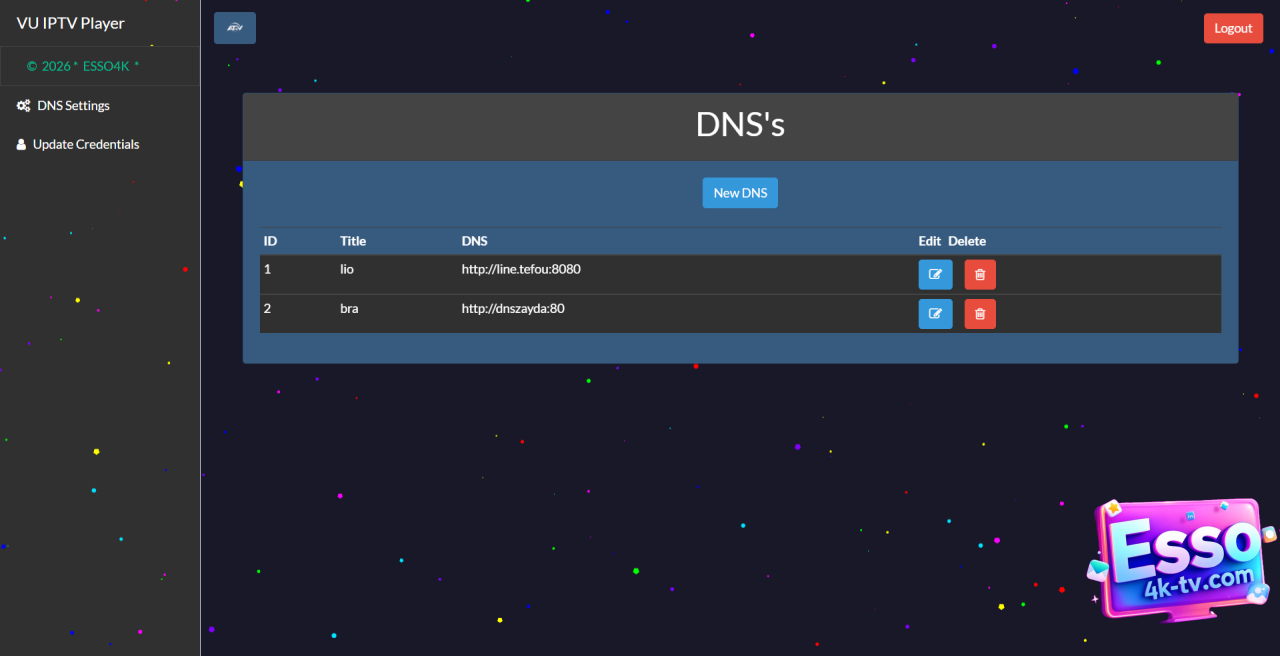The width and height of the screenshot is (1280, 656).
Task: Delete the bra DNS entry
Action: tap(980, 314)
